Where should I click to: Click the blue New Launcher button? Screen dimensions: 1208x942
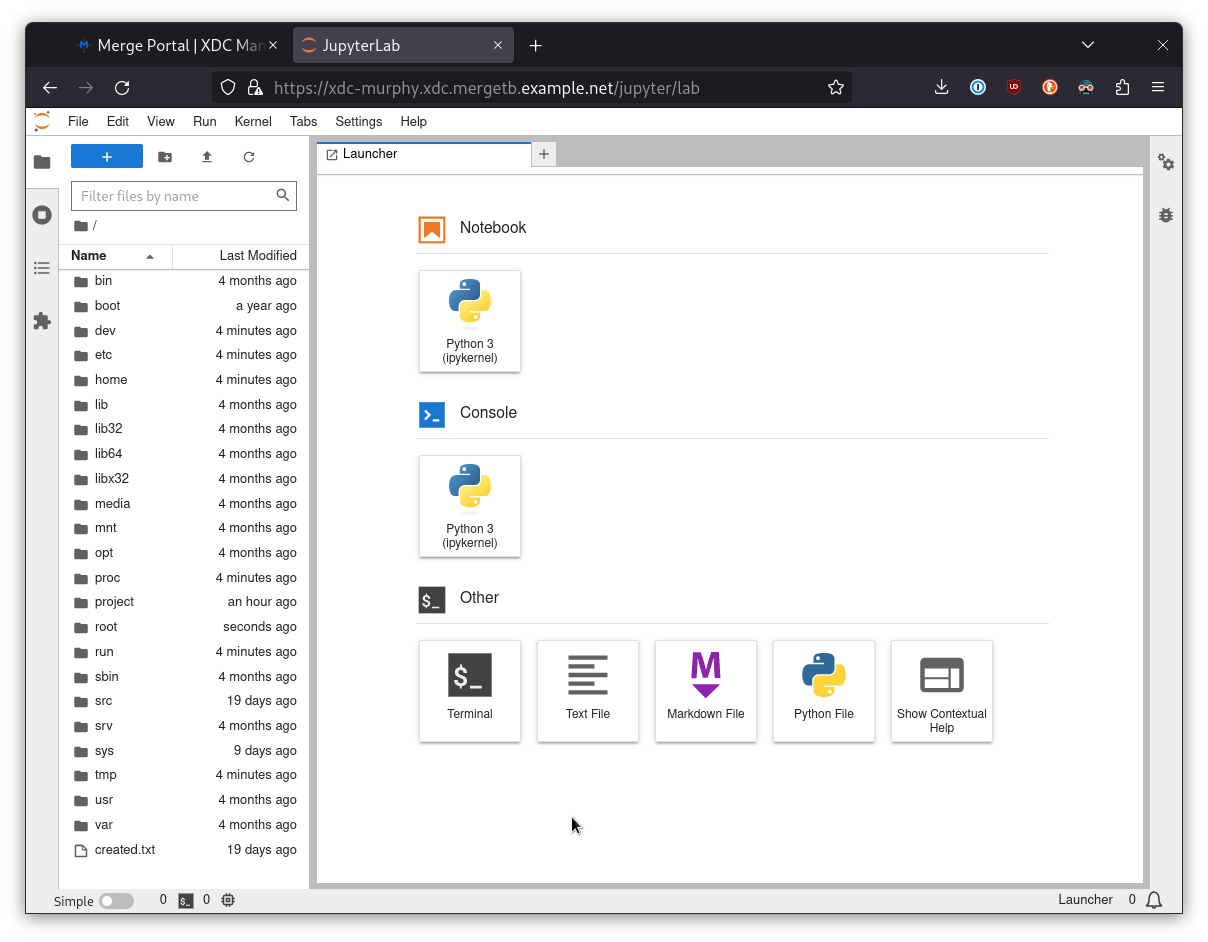pos(107,157)
